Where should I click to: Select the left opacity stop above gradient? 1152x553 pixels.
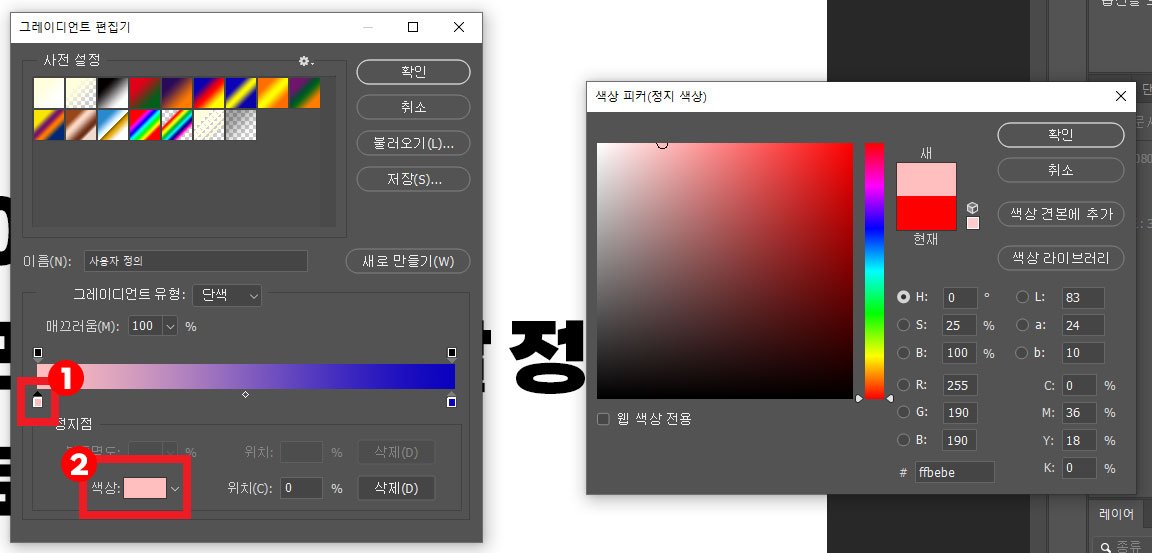pyautogui.click(x=38, y=355)
